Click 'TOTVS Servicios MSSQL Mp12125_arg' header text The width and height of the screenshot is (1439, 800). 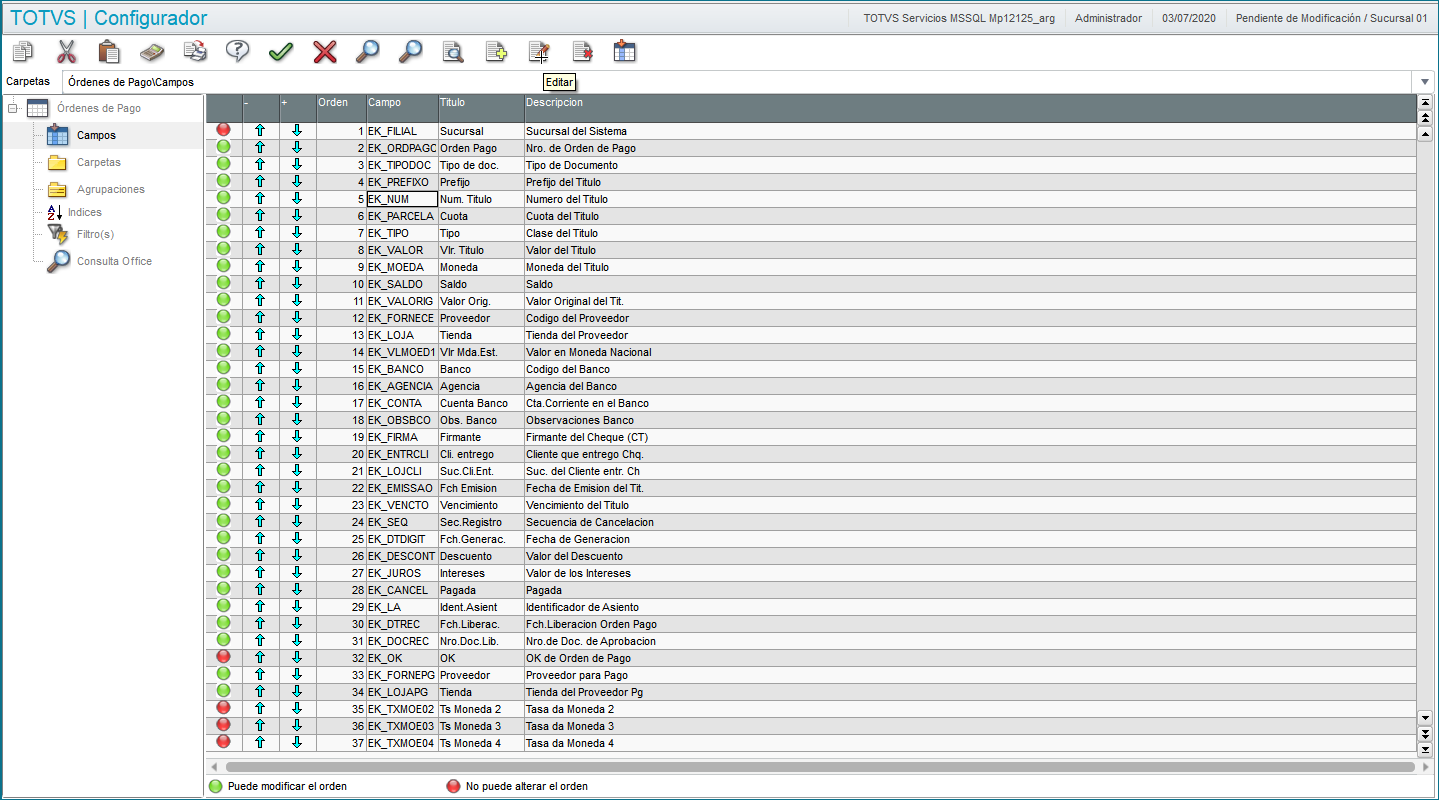click(959, 18)
